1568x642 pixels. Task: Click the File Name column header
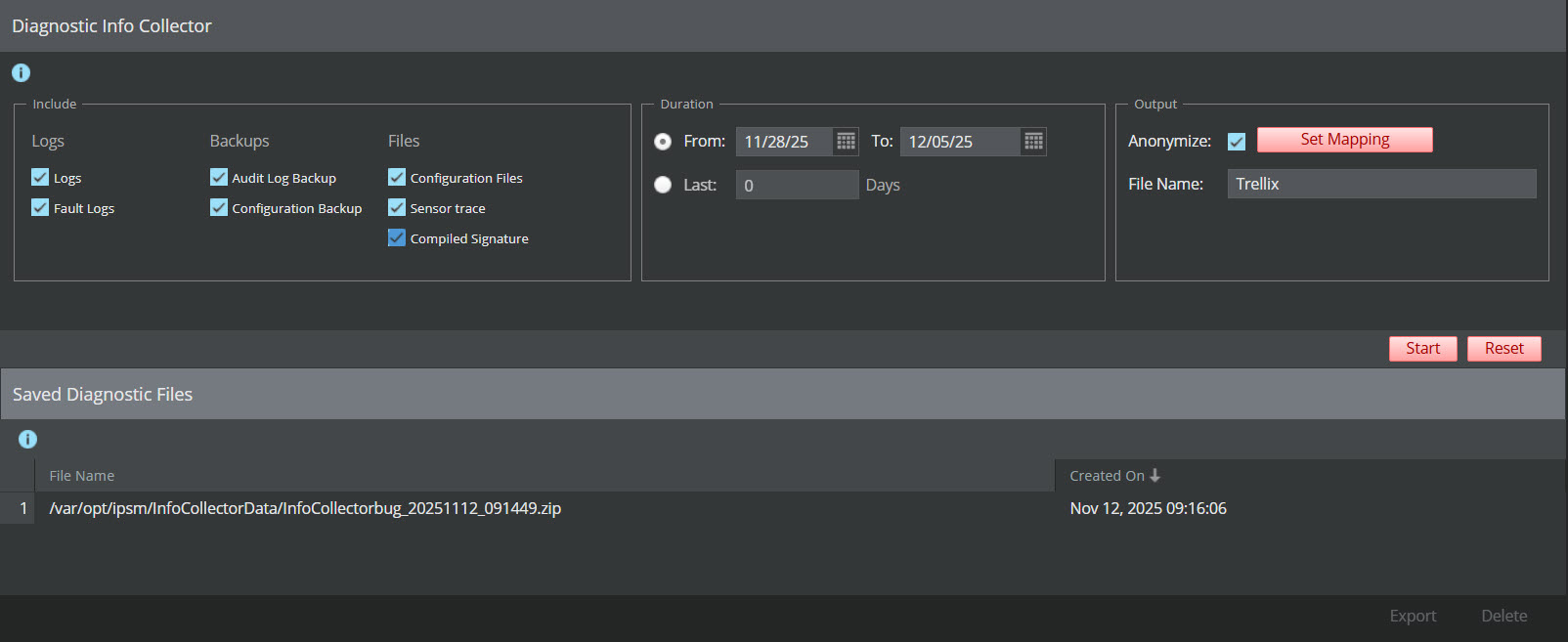point(544,475)
